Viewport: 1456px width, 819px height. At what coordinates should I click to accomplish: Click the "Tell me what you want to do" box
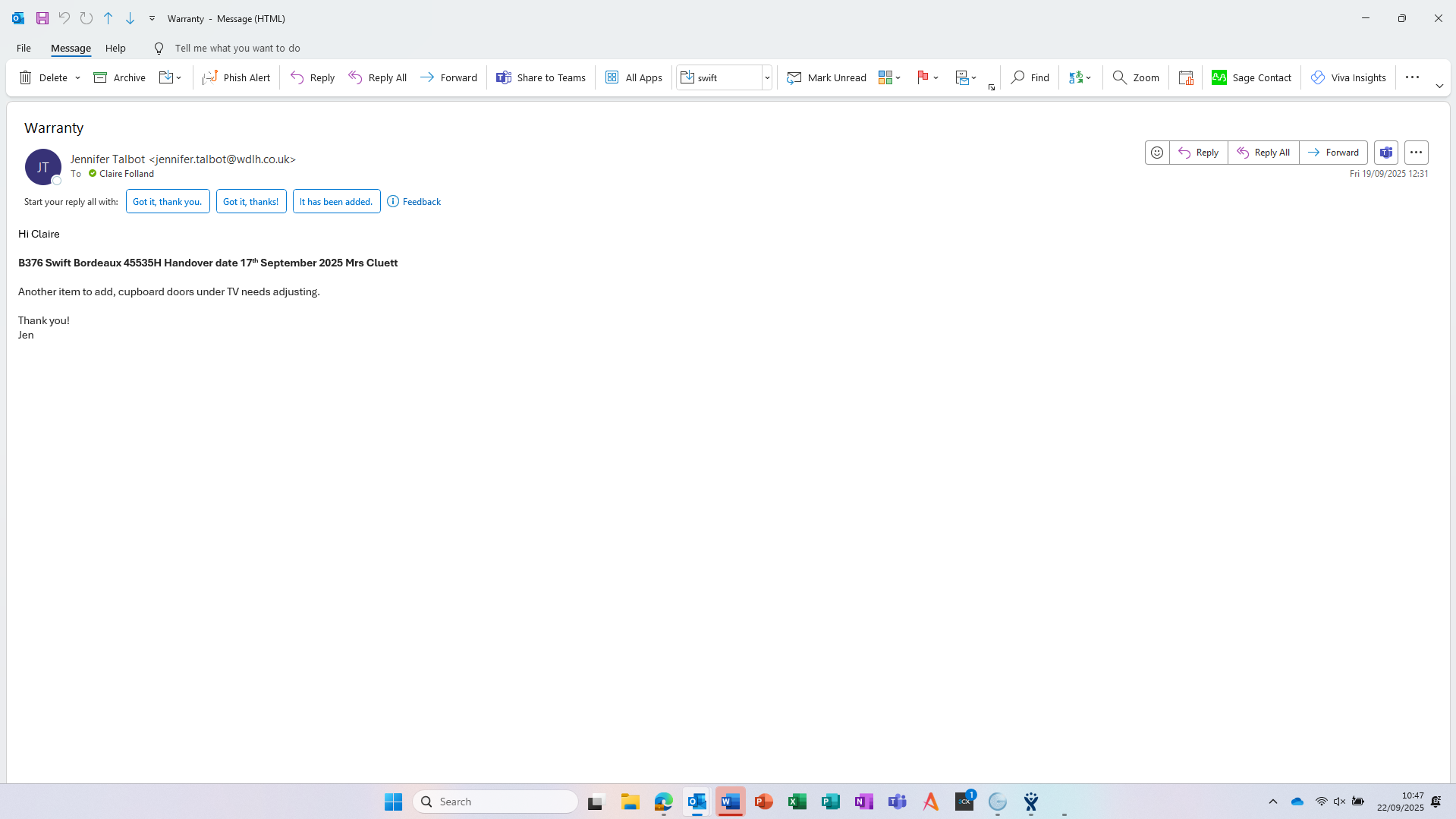tap(237, 48)
